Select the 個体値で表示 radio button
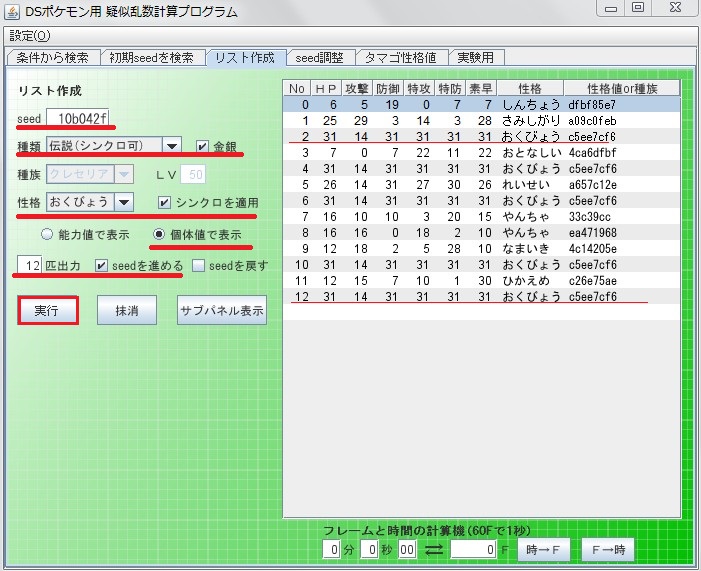 pyautogui.click(x=159, y=234)
